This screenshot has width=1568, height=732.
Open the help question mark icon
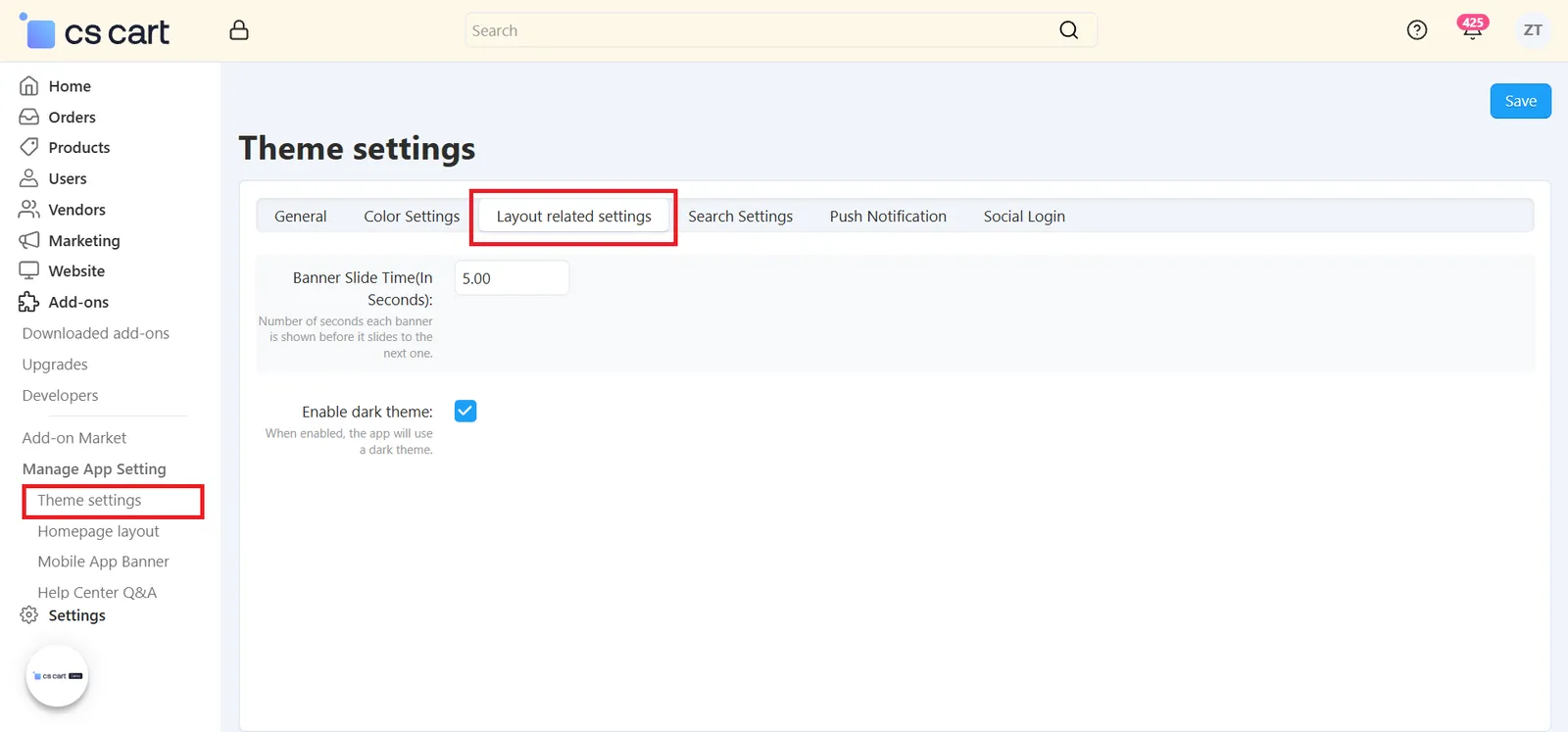pyautogui.click(x=1417, y=30)
